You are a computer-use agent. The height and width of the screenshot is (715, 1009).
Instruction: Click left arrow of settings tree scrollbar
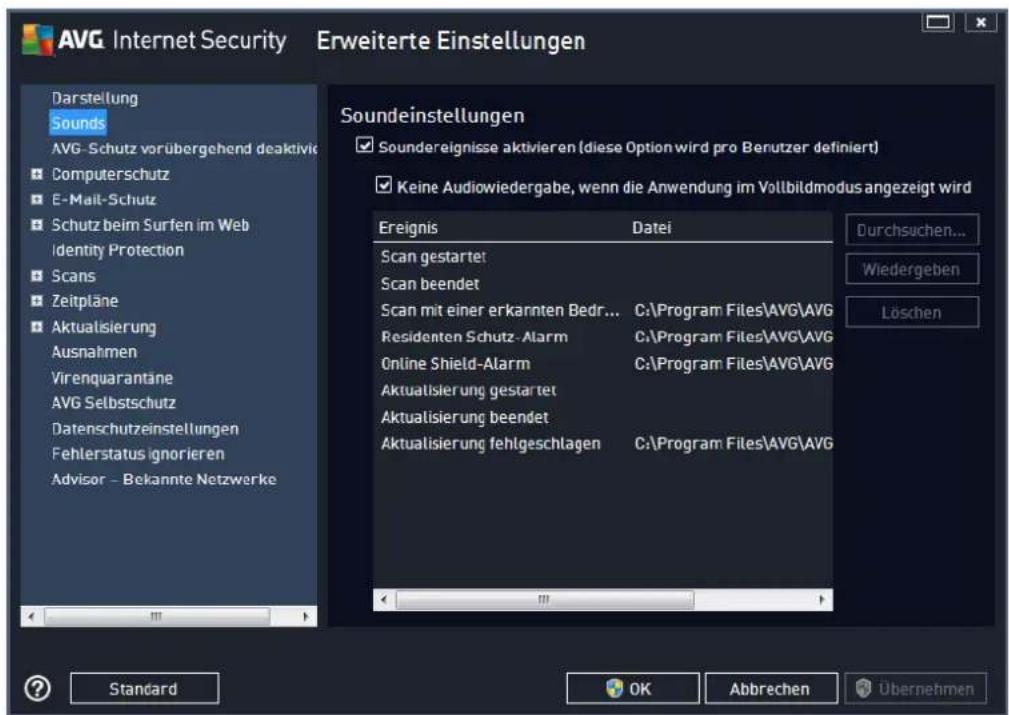click(x=31, y=616)
